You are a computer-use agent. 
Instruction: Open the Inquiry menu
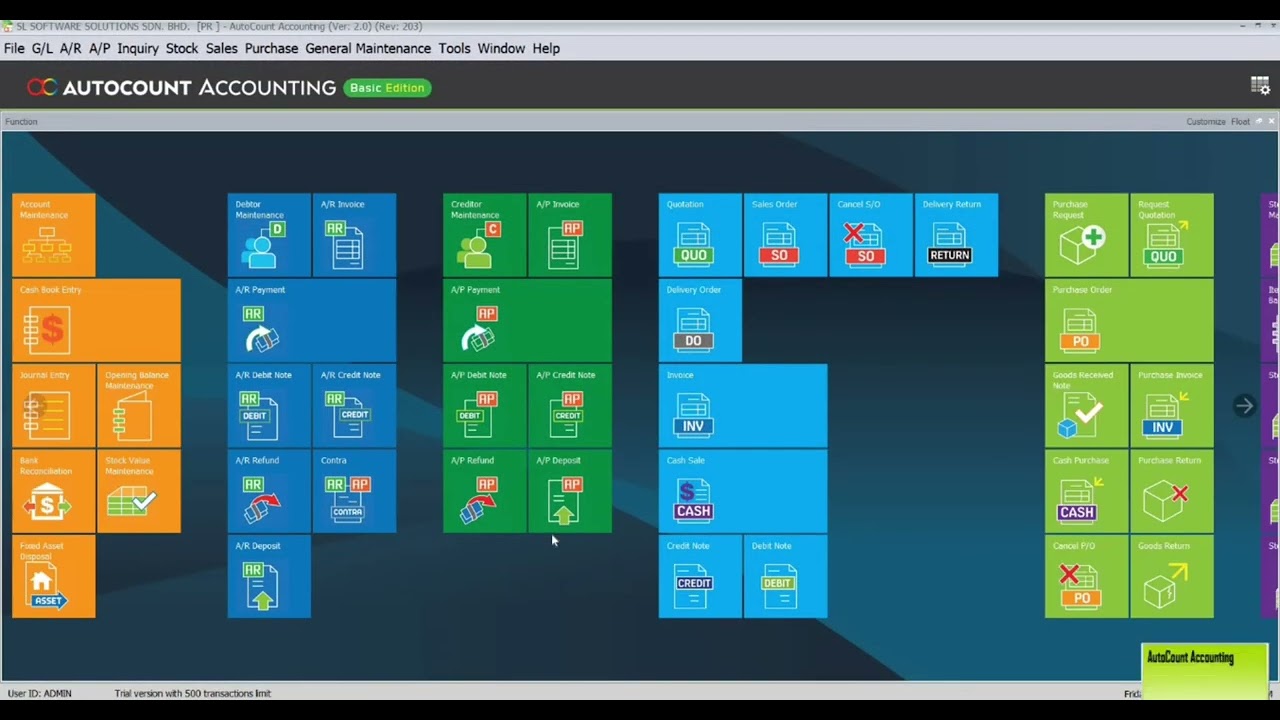tap(138, 48)
